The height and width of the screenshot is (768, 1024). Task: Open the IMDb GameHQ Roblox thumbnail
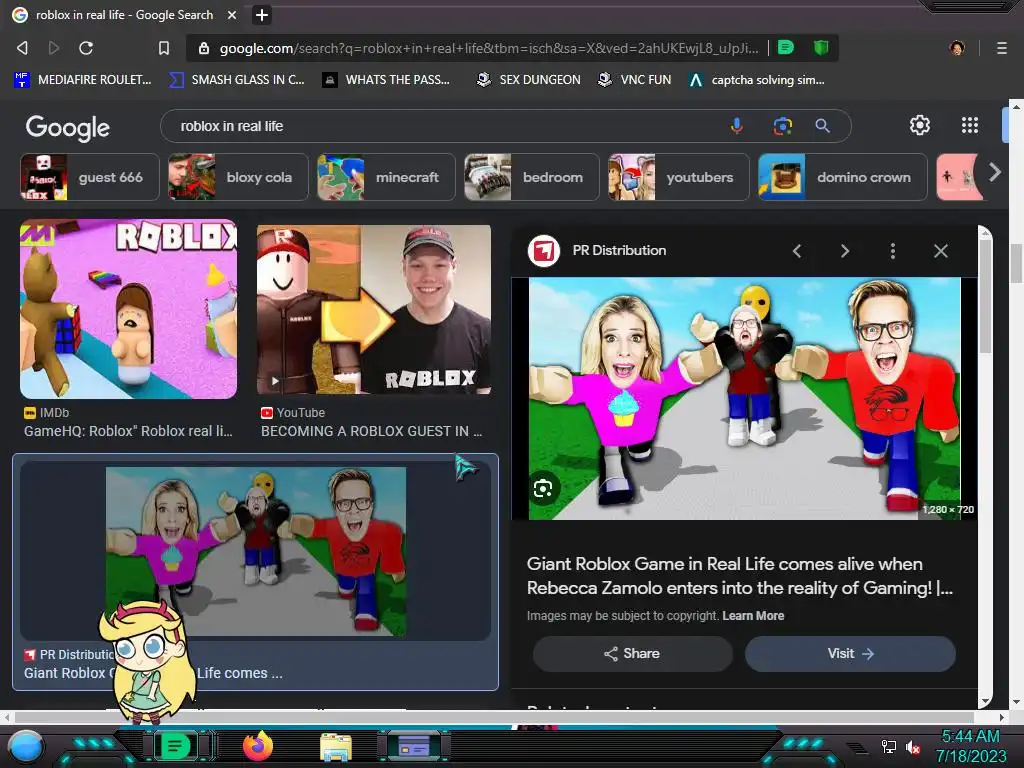click(x=129, y=309)
